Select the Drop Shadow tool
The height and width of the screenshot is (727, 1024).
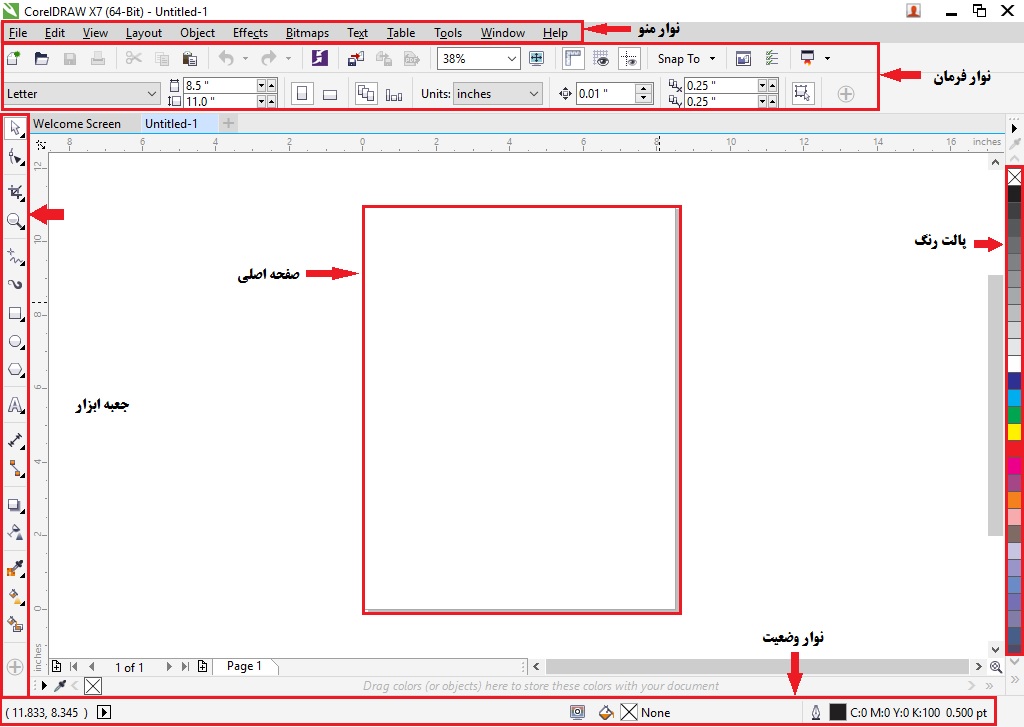tap(15, 505)
